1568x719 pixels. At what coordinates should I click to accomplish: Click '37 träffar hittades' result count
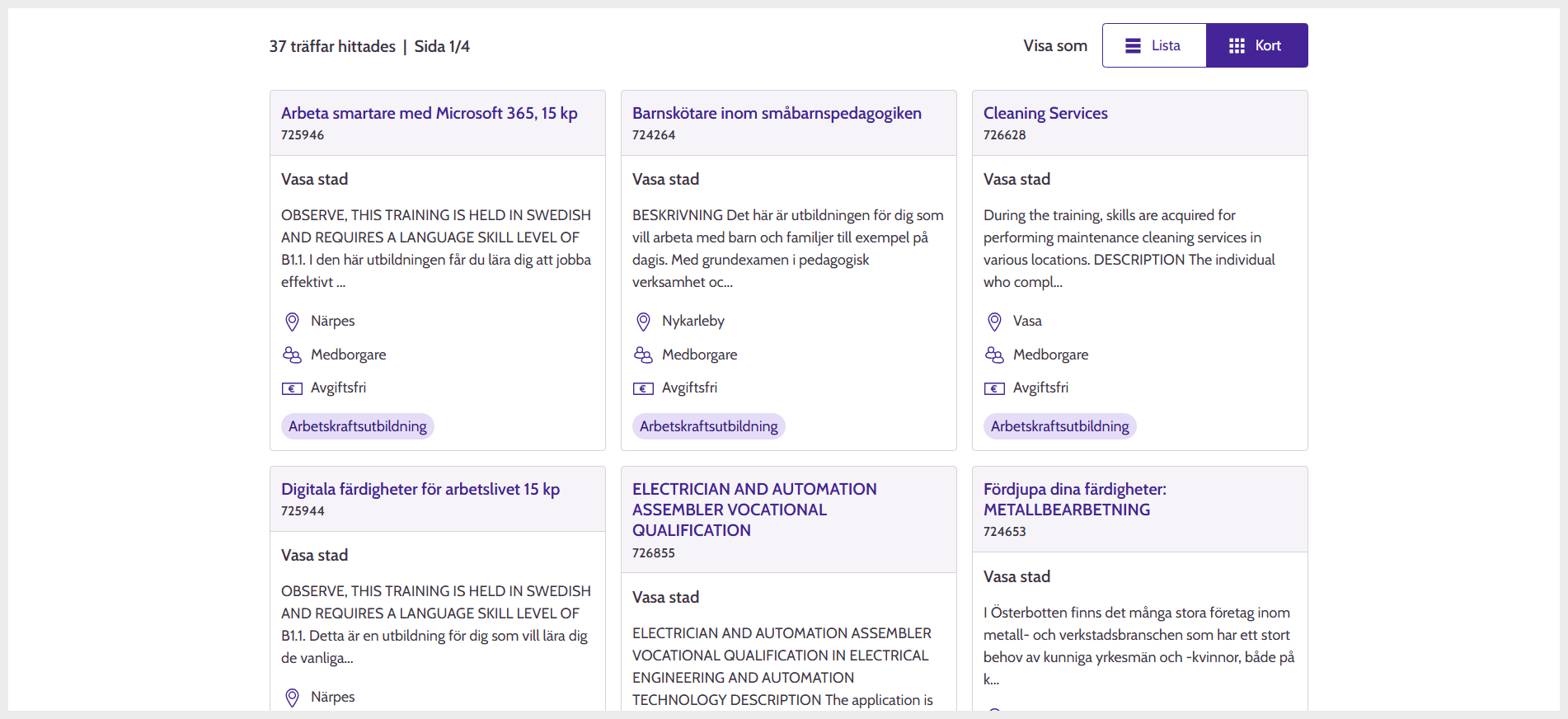tap(332, 46)
